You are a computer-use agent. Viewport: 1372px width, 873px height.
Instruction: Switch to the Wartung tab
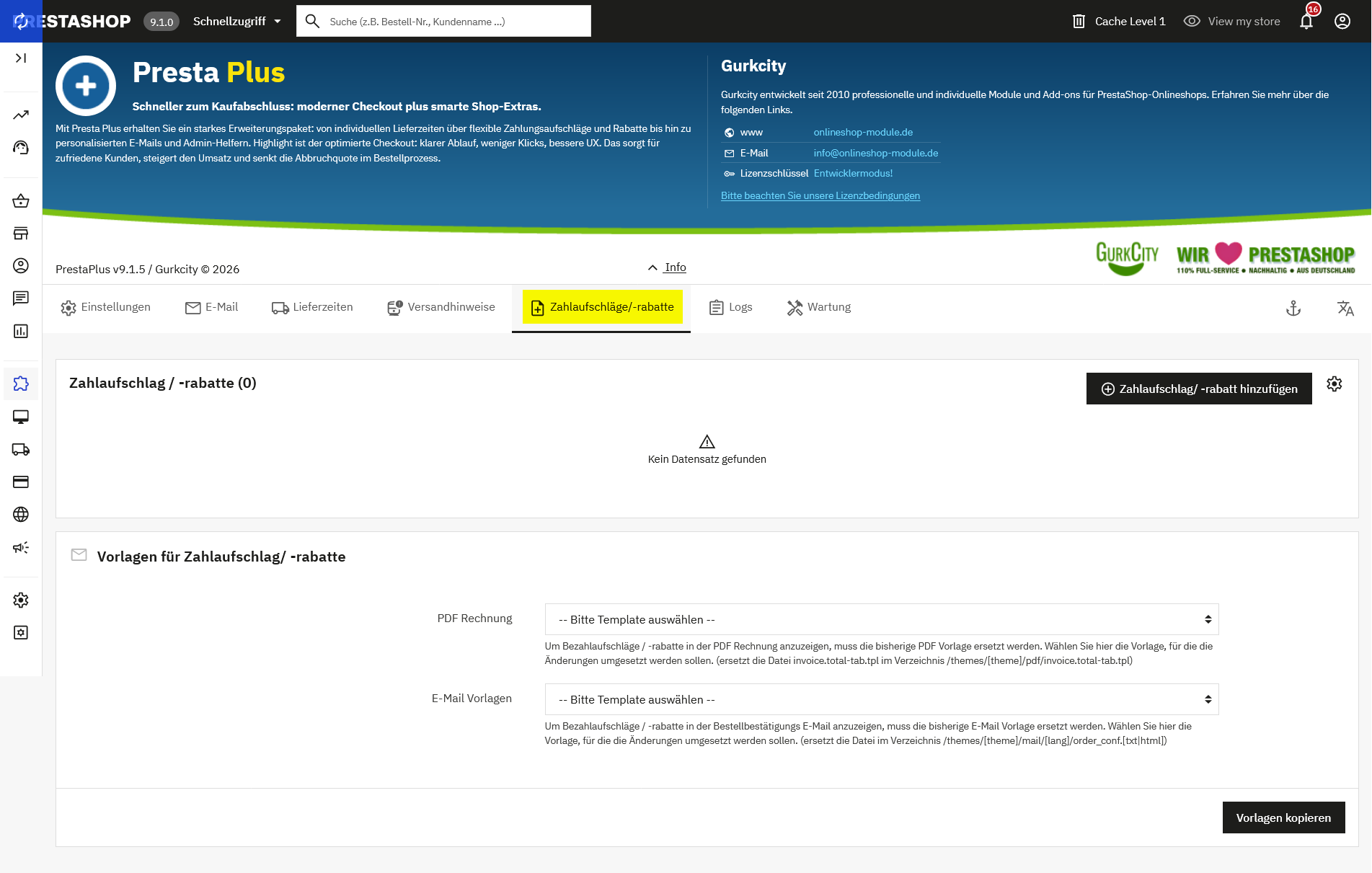tap(819, 308)
